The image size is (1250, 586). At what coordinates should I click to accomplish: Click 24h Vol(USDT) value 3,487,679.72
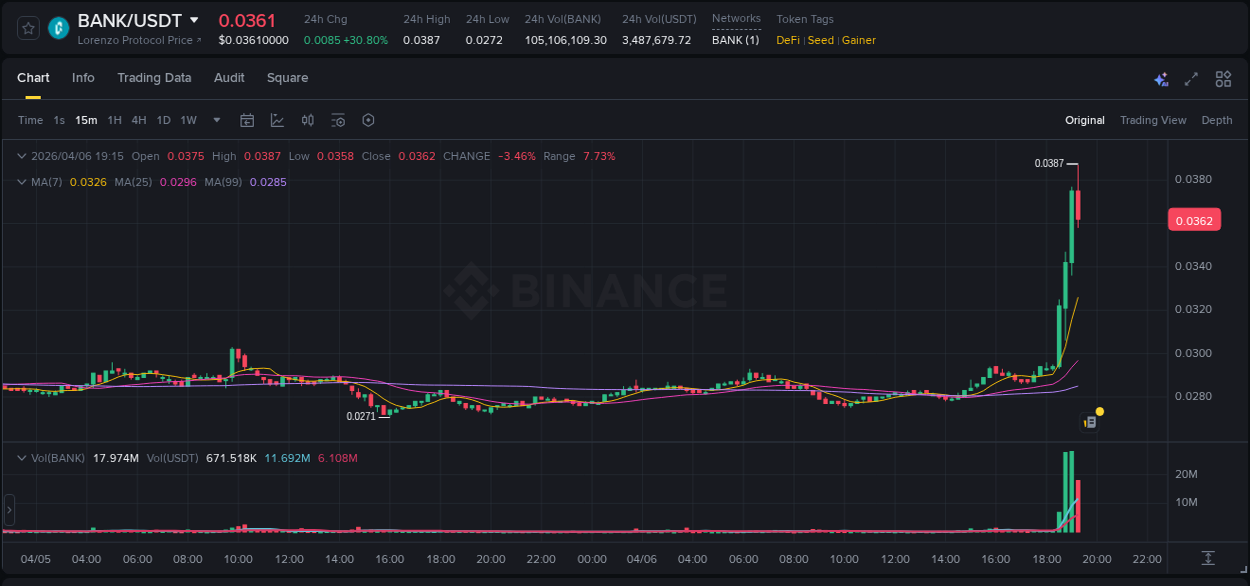coord(656,40)
